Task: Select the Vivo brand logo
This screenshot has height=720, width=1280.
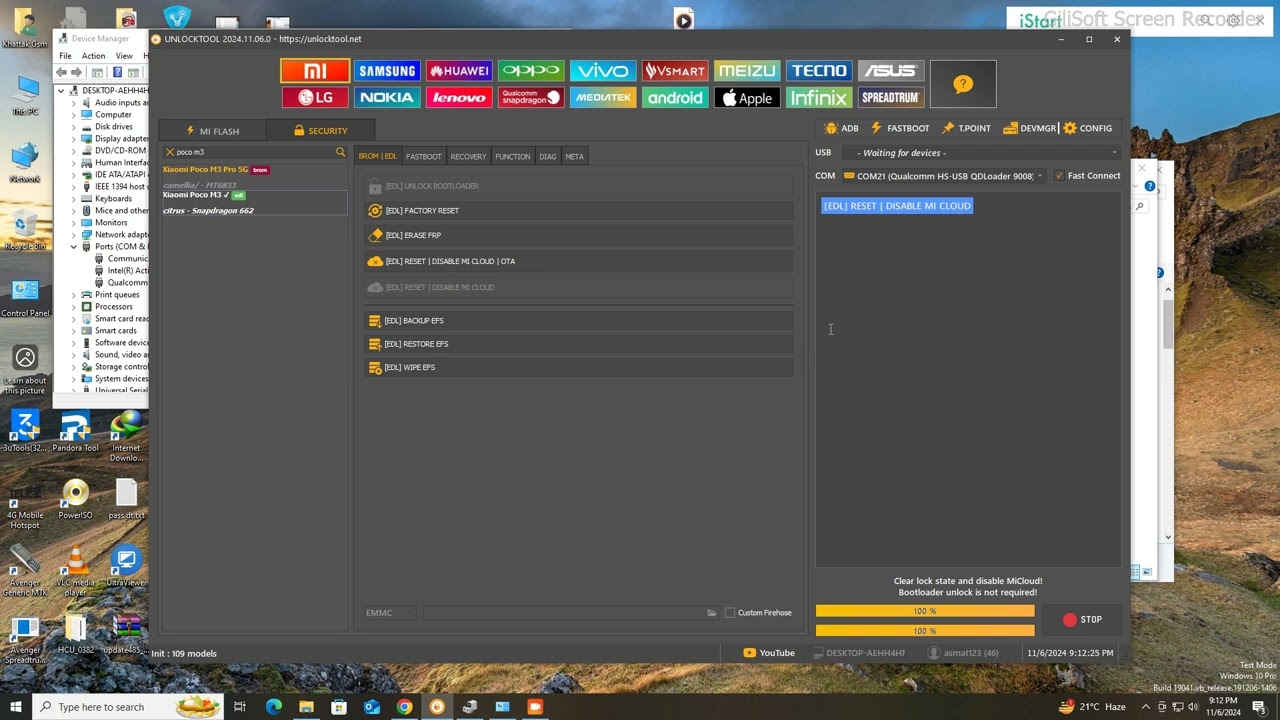Action: tap(603, 71)
